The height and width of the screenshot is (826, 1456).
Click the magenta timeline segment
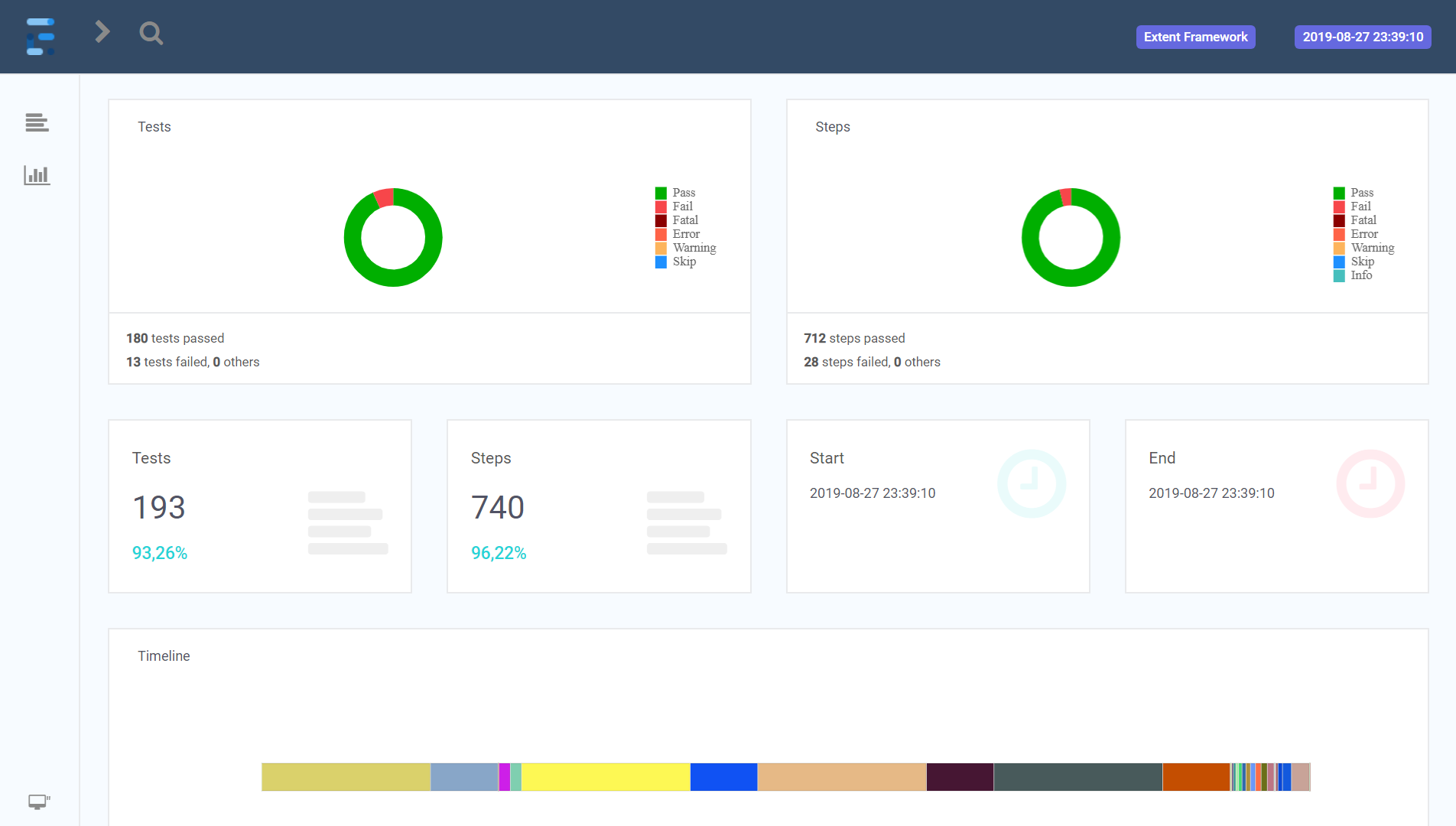click(x=504, y=777)
